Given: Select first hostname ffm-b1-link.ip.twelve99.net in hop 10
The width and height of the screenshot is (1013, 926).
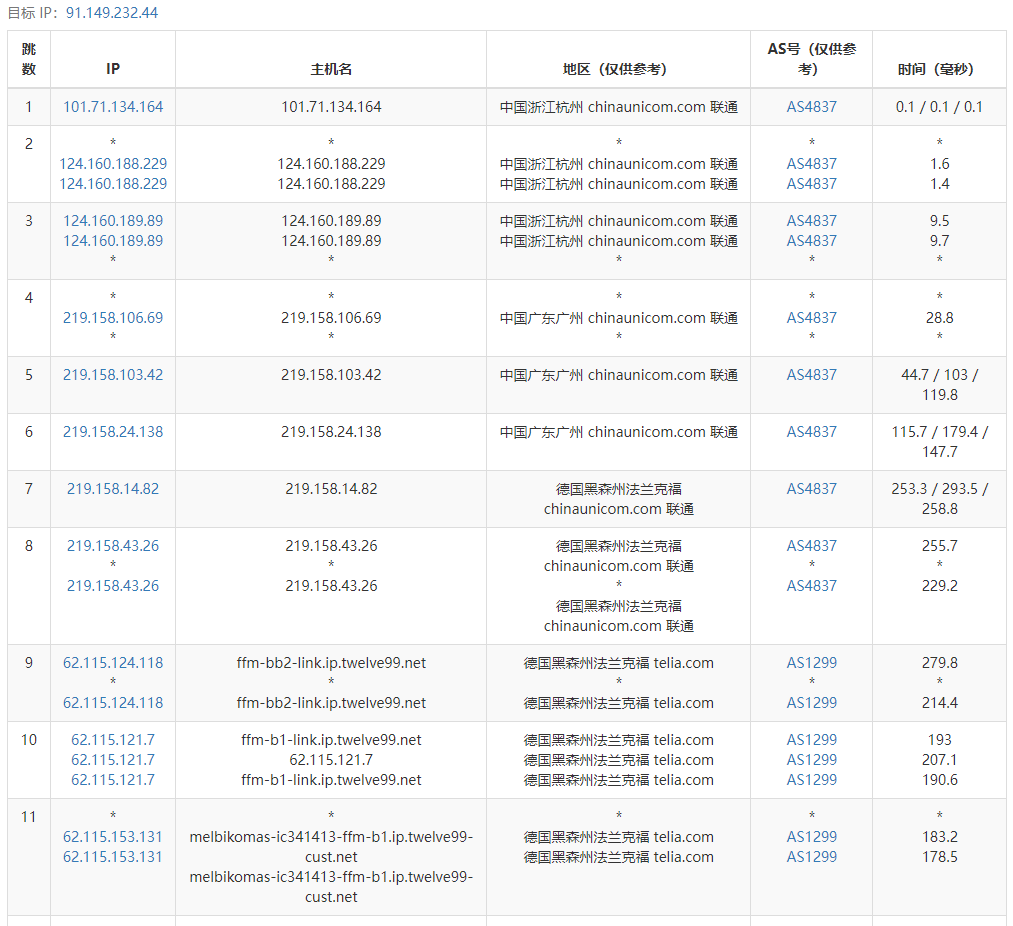Looking at the screenshot, I should click(331, 739).
